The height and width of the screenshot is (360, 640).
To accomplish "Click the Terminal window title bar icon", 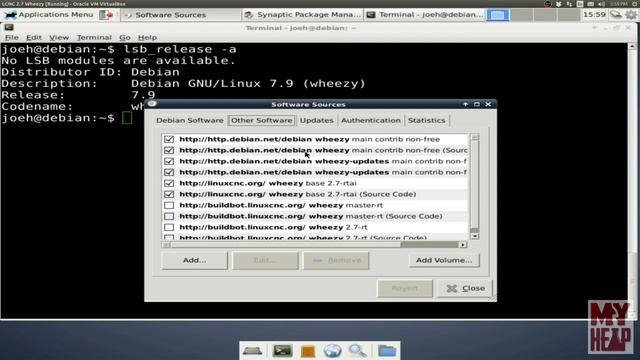I will click(x=9, y=28).
